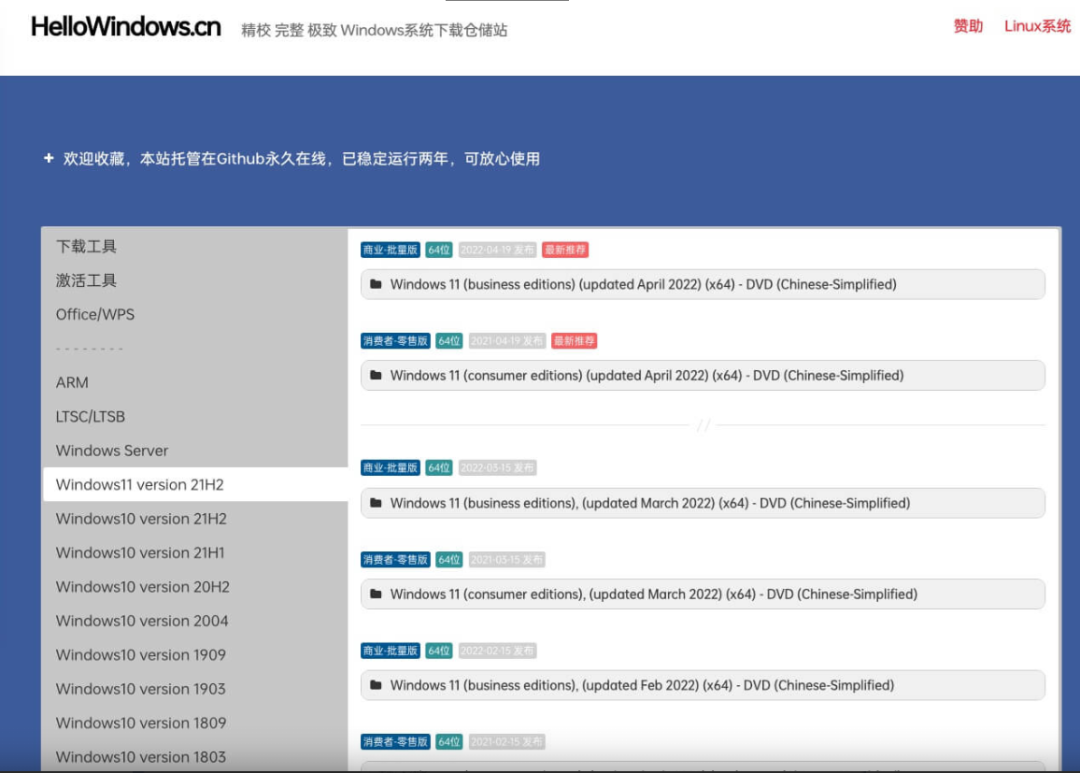This screenshot has width=1080, height=773.
Task: Click folder icon of business Feb 2022 entry
Action: click(x=375, y=685)
